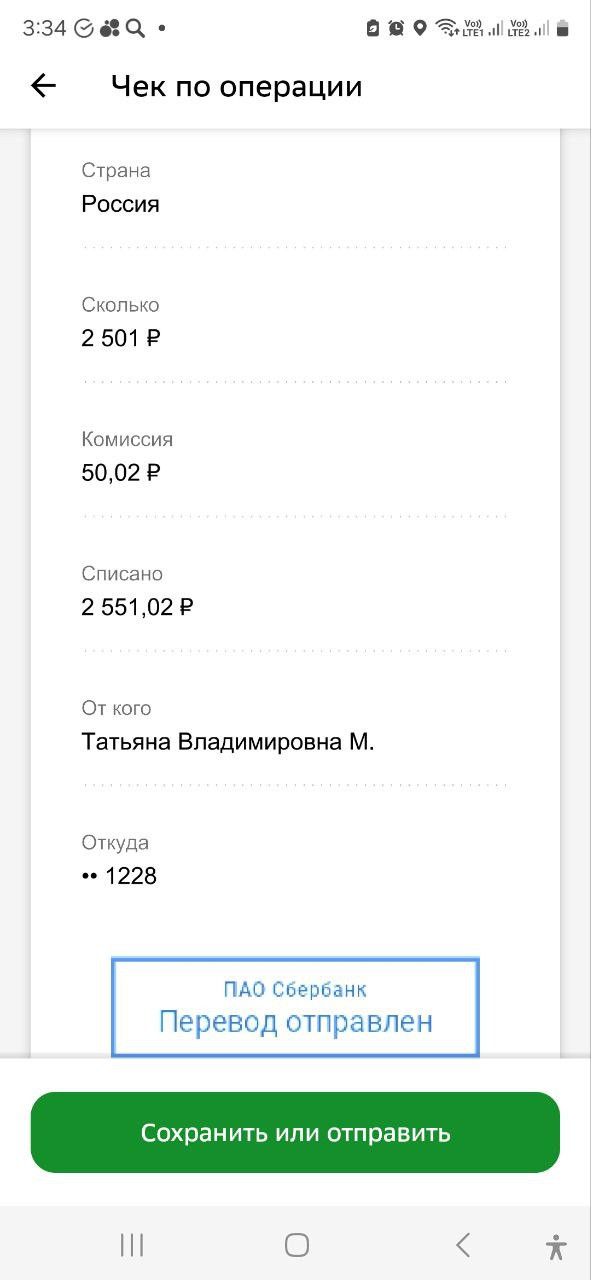Tap the Wi-Fi signal status icon

pos(446,28)
